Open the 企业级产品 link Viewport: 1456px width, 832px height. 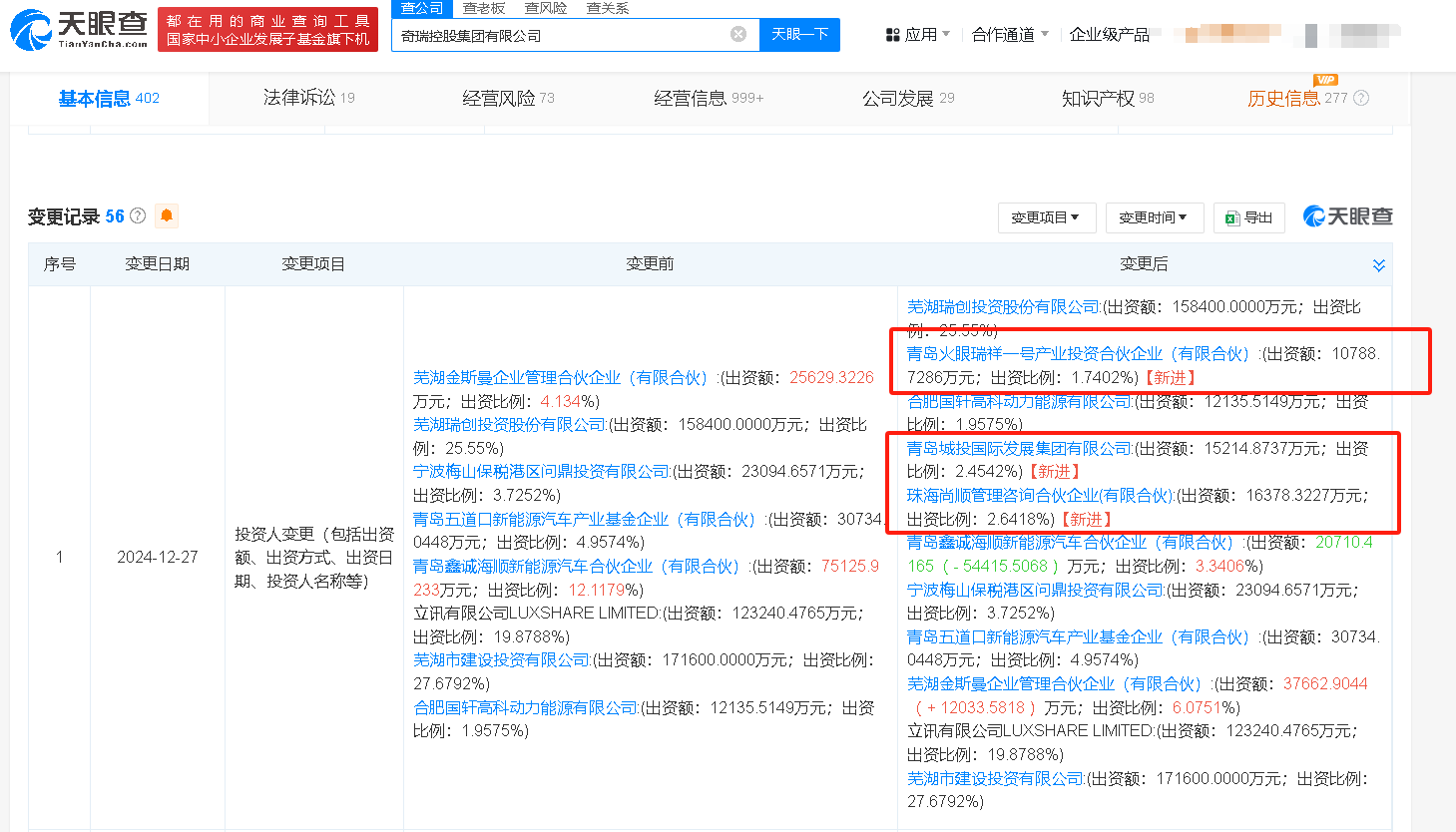1109,35
